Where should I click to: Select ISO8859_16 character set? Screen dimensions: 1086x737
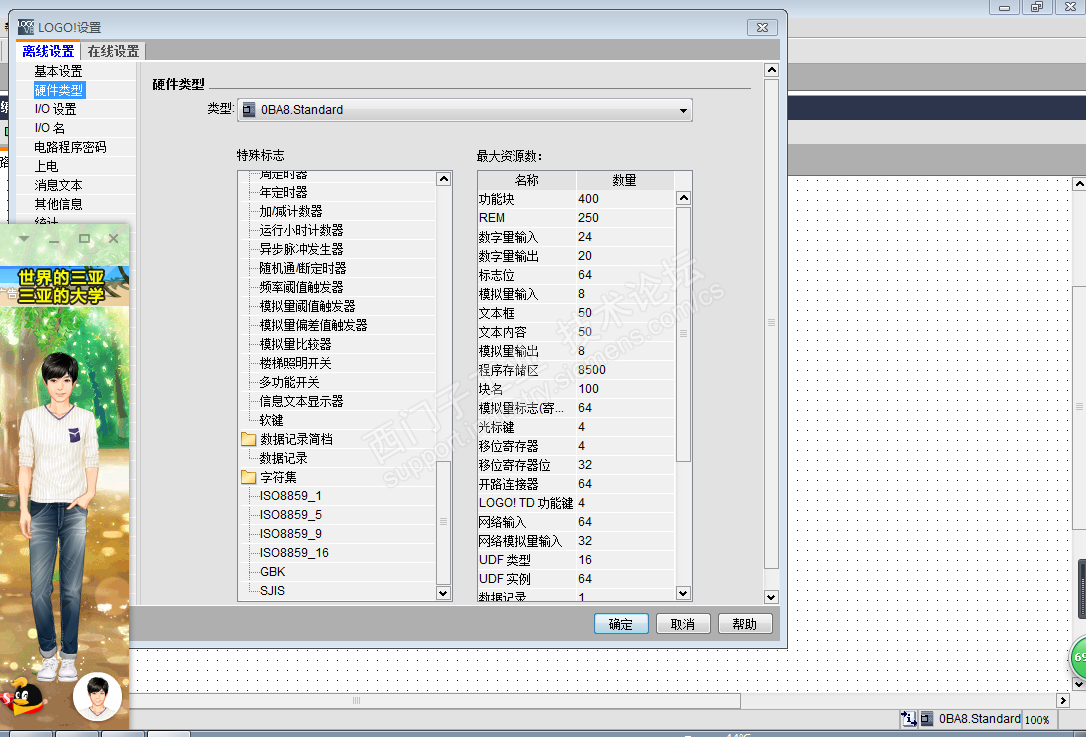click(x=294, y=553)
